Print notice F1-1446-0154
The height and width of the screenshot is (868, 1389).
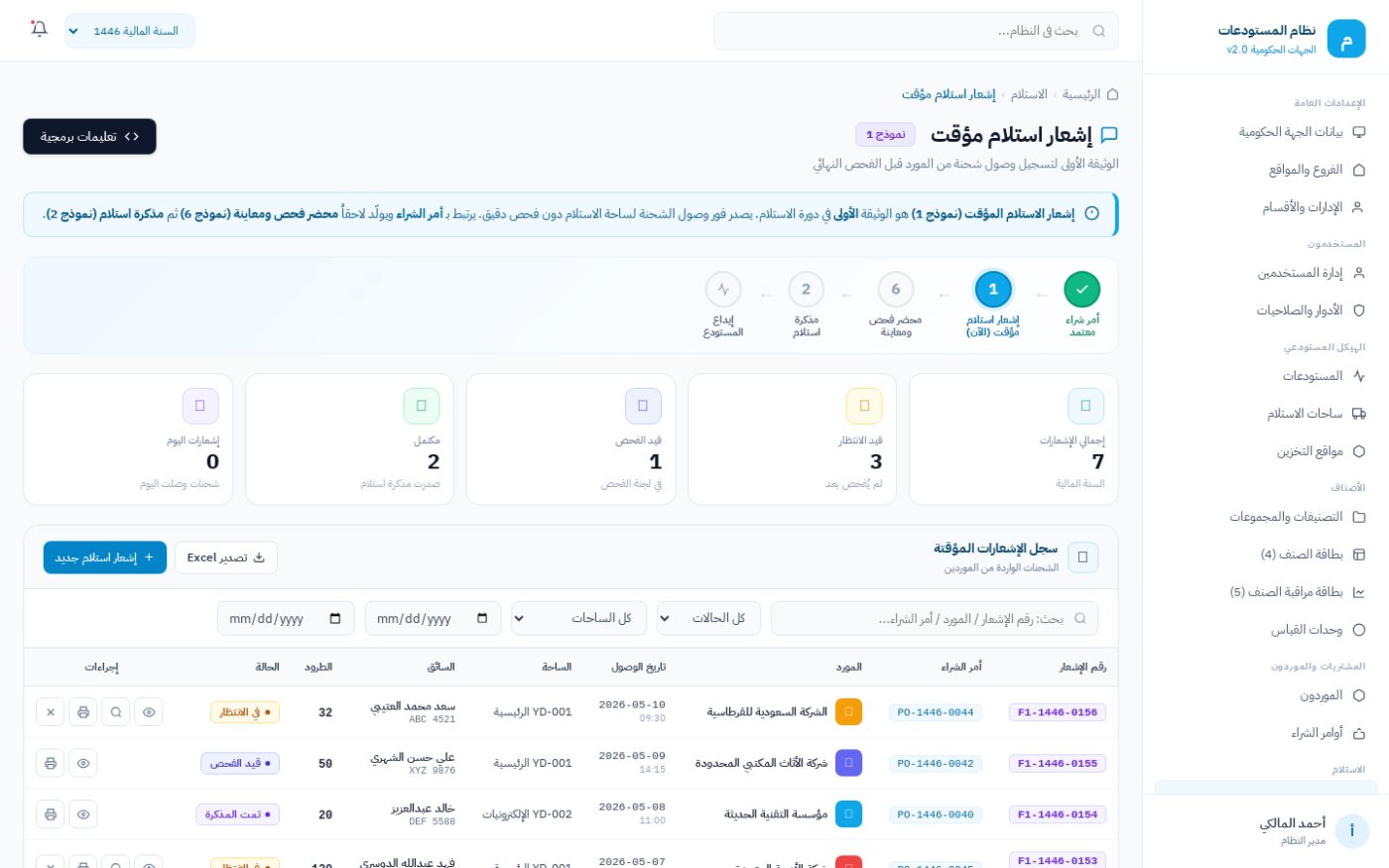pyautogui.click(x=51, y=815)
